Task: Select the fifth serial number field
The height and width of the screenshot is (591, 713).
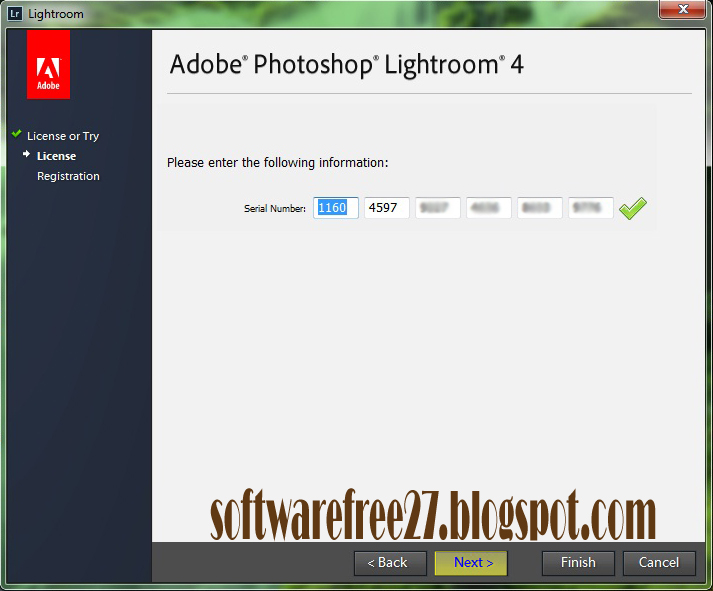Action: point(540,208)
